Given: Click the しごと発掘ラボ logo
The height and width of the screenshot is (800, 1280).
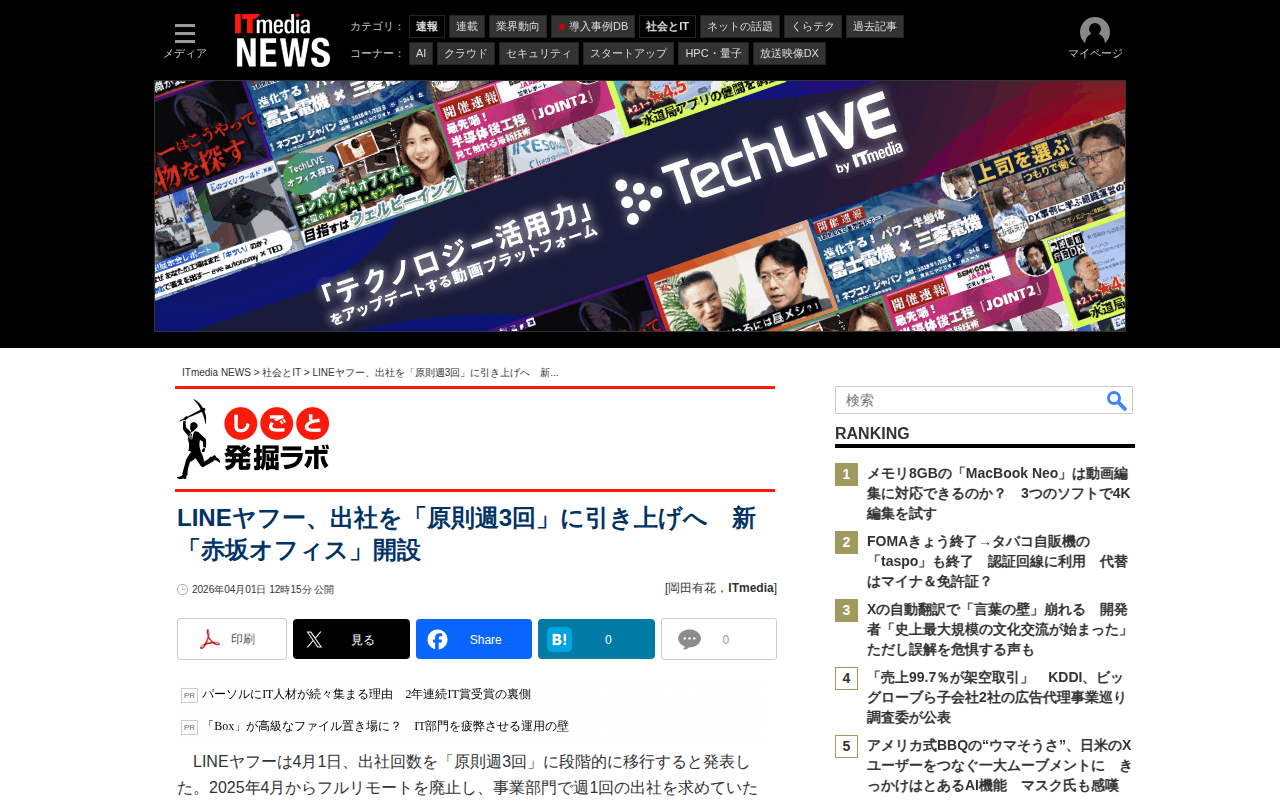Looking at the screenshot, I should [x=254, y=439].
